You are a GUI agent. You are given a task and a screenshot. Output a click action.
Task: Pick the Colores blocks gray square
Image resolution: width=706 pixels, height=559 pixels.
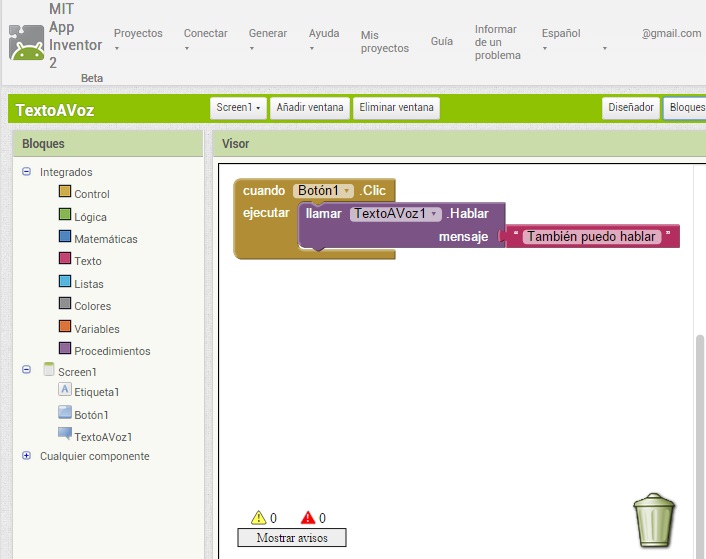tap(65, 303)
